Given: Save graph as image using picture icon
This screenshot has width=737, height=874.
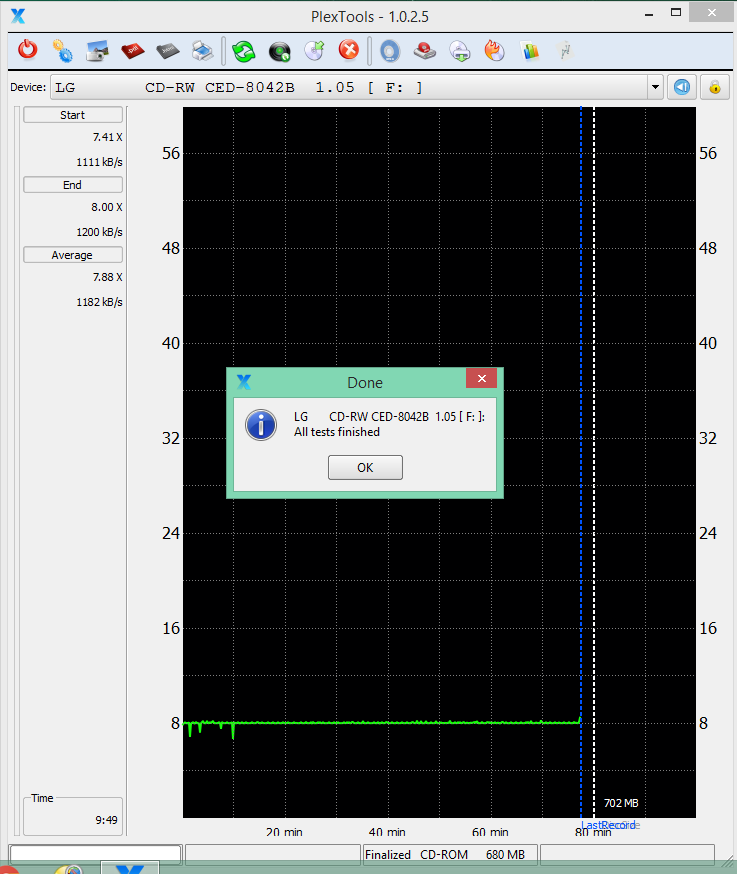Looking at the screenshot, I should [98, 51].
